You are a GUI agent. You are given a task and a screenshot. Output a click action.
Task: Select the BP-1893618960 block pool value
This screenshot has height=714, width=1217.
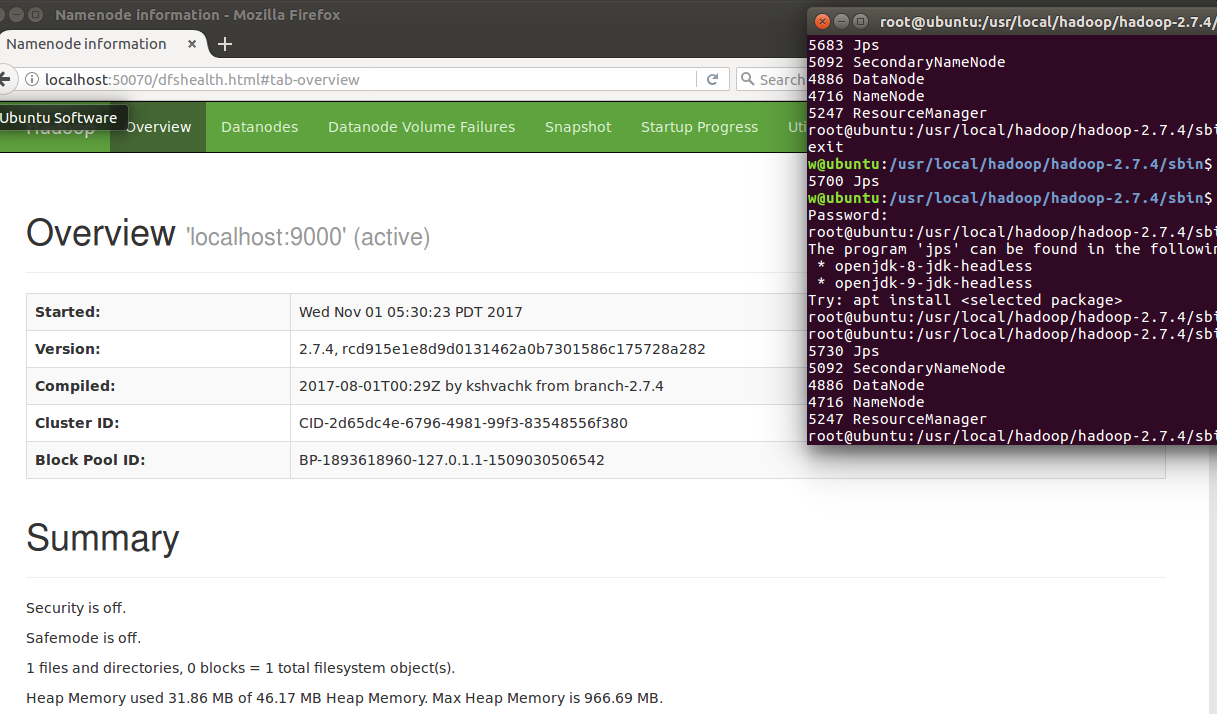click(452, 460)
